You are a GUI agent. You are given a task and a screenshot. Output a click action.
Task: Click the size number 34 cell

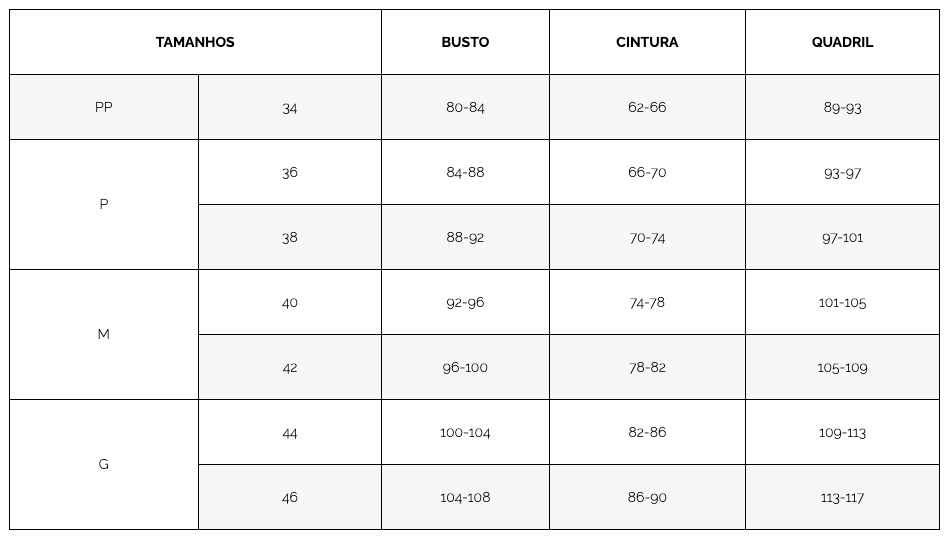[290, 107]
